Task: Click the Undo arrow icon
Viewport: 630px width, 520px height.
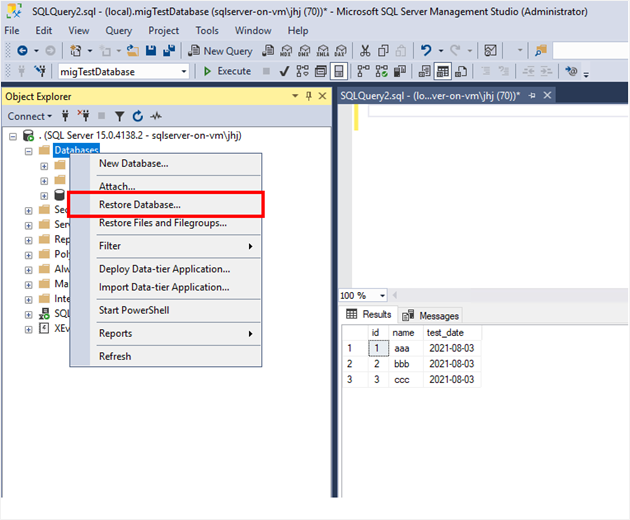Action: click(426, 51)
